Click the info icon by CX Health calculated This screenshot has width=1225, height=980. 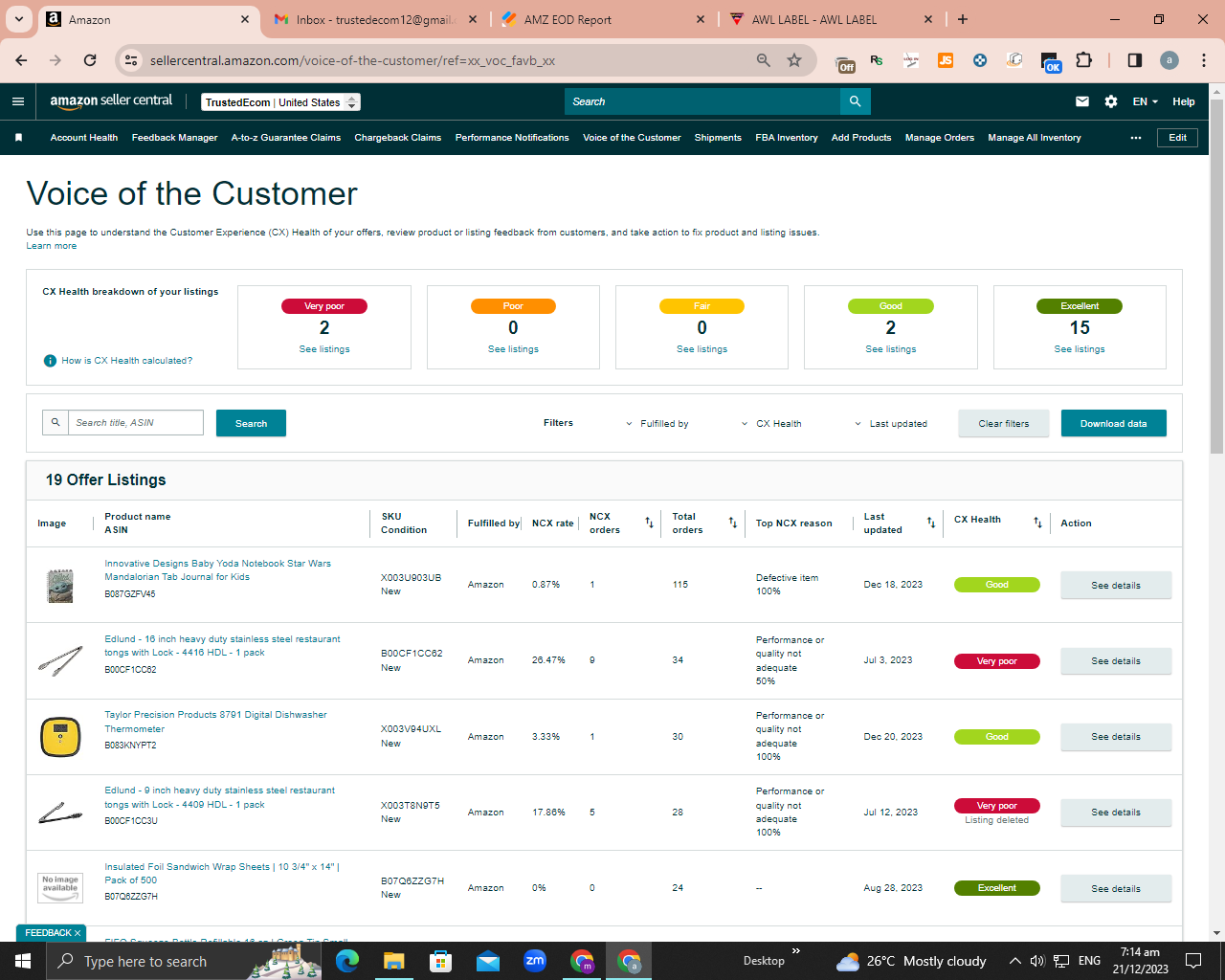(x=50, y=361)
